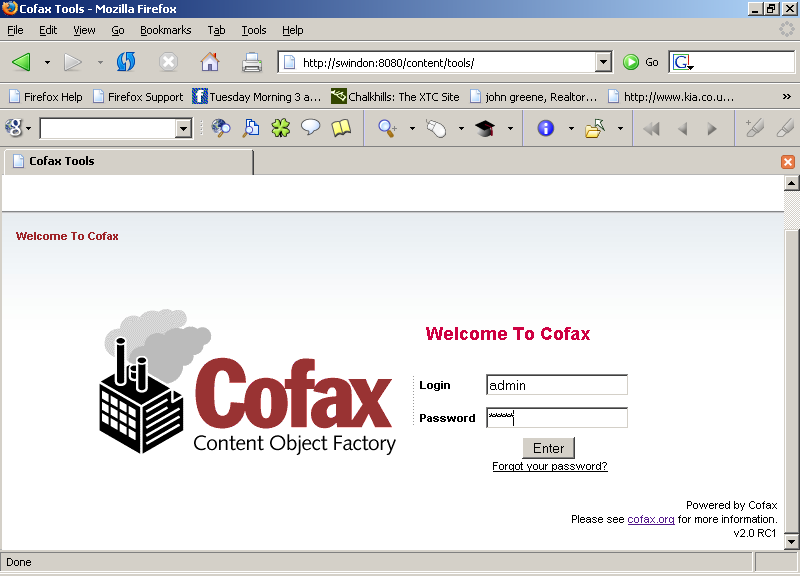Select the Cofax Tools tab
Screen dimensions: 800x576
(129, 162)
